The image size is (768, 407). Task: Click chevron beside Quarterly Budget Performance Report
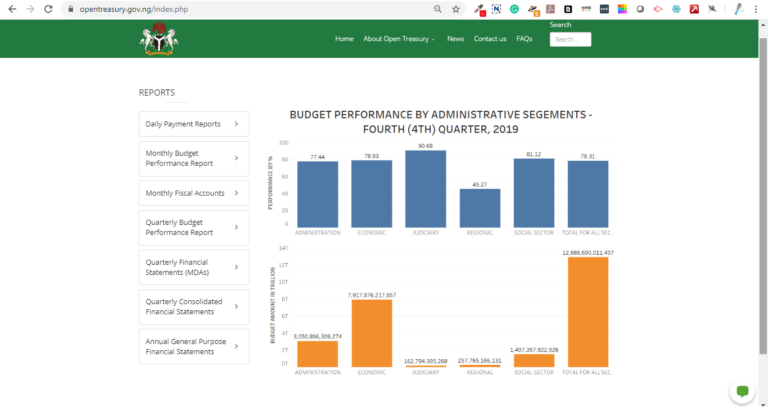(x=236, y=227)
